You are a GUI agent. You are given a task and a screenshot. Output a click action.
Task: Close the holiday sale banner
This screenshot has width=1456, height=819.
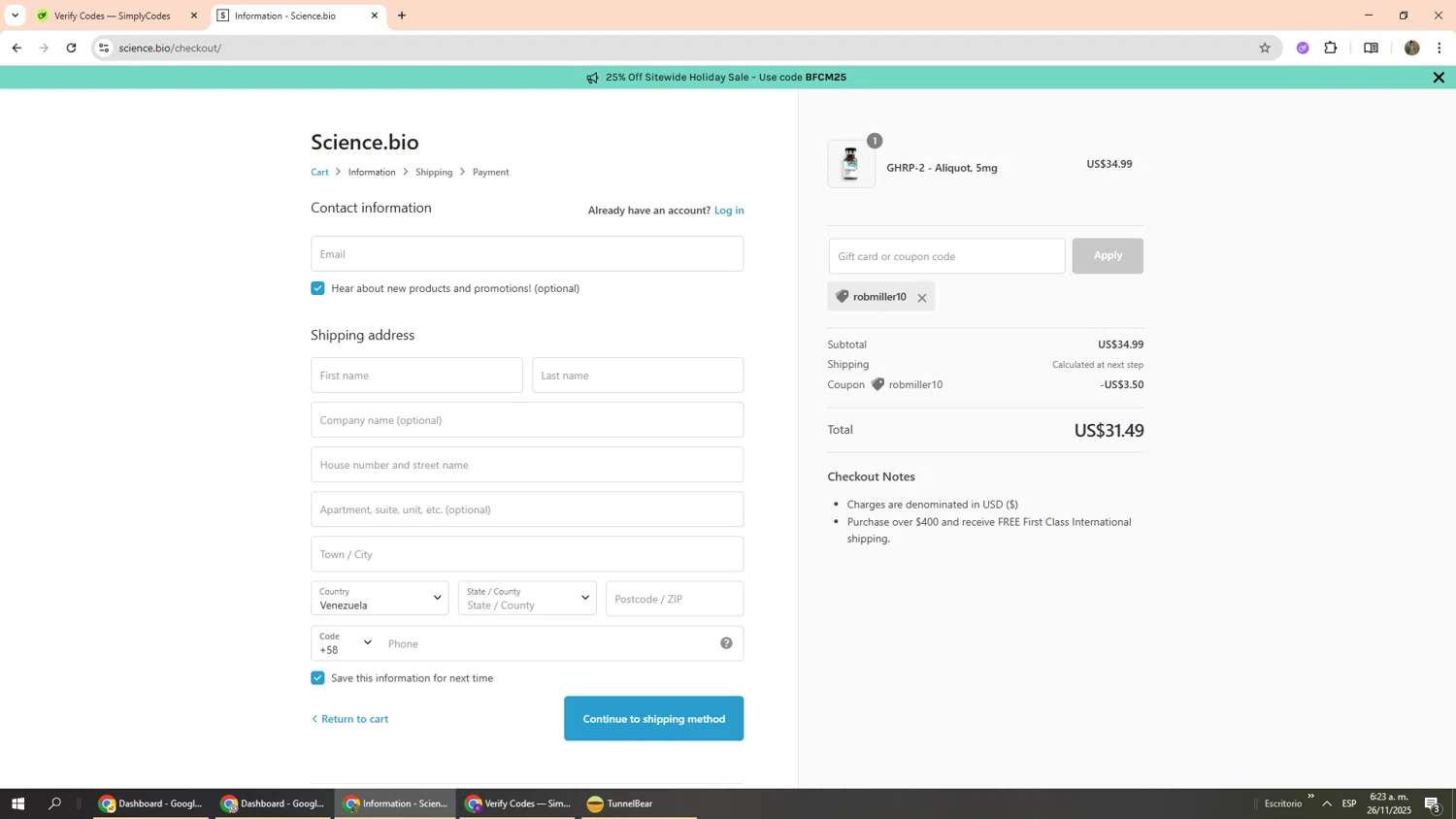tap(1439, 78)
